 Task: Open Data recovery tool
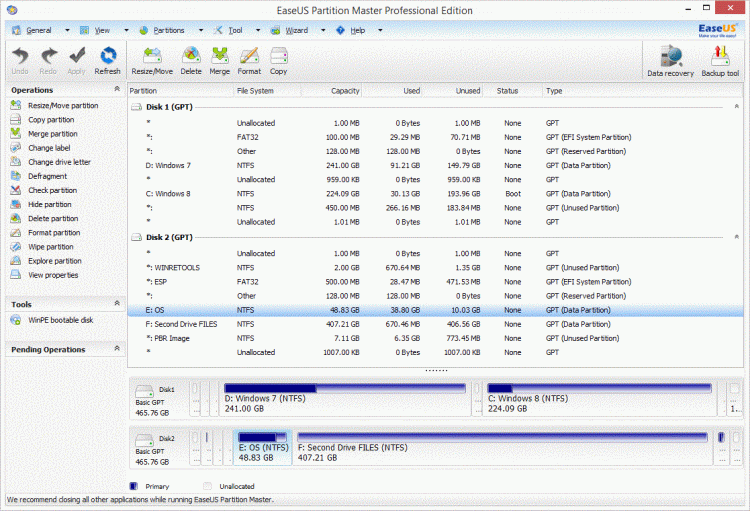(670, 61)
